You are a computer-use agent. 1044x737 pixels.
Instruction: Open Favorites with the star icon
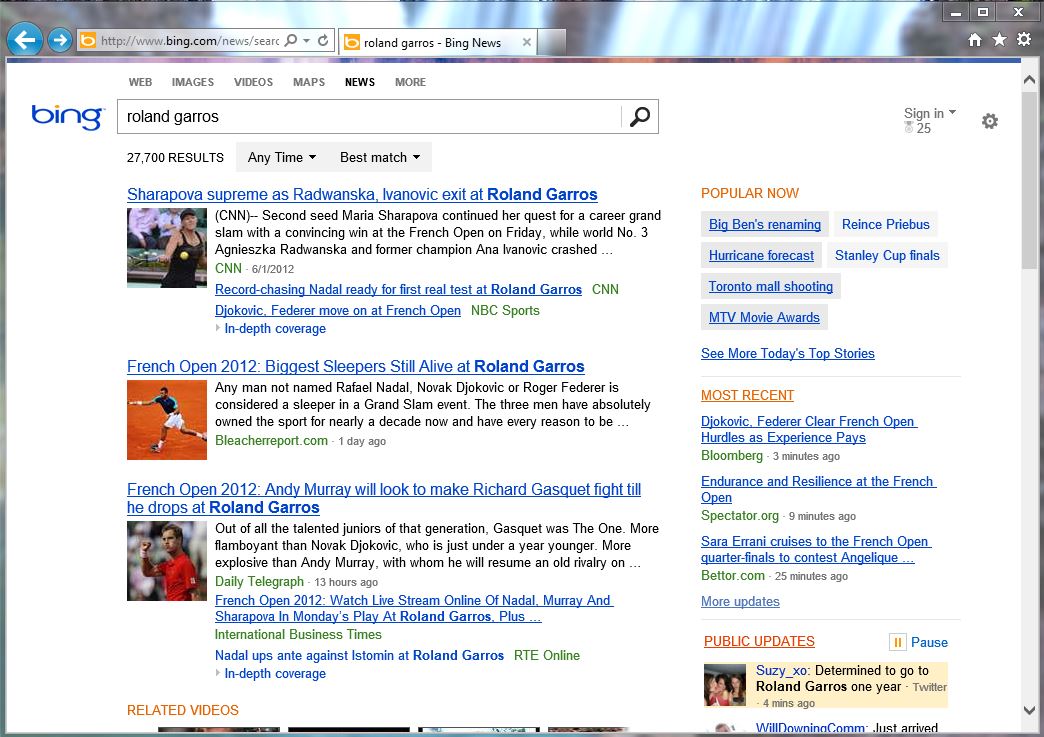pyautogui.click(x=999, y=40)
